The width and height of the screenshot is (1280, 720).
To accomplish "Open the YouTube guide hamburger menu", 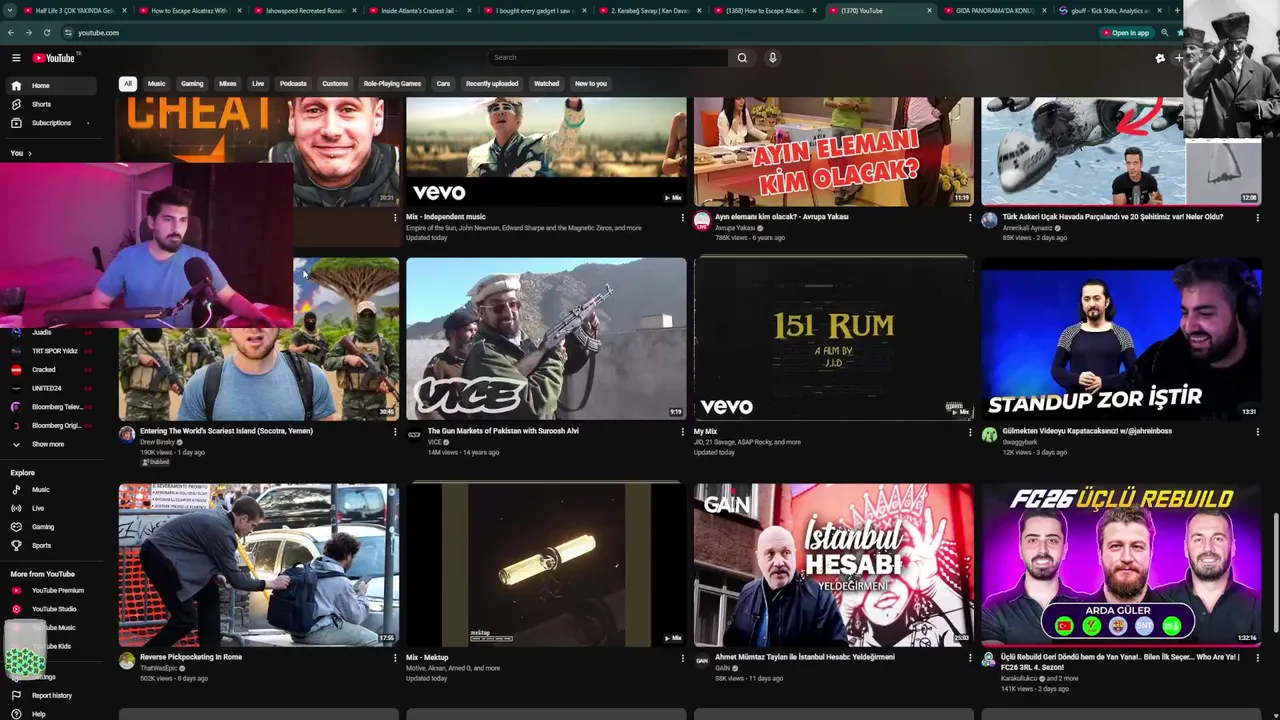I will pos(16,58).
